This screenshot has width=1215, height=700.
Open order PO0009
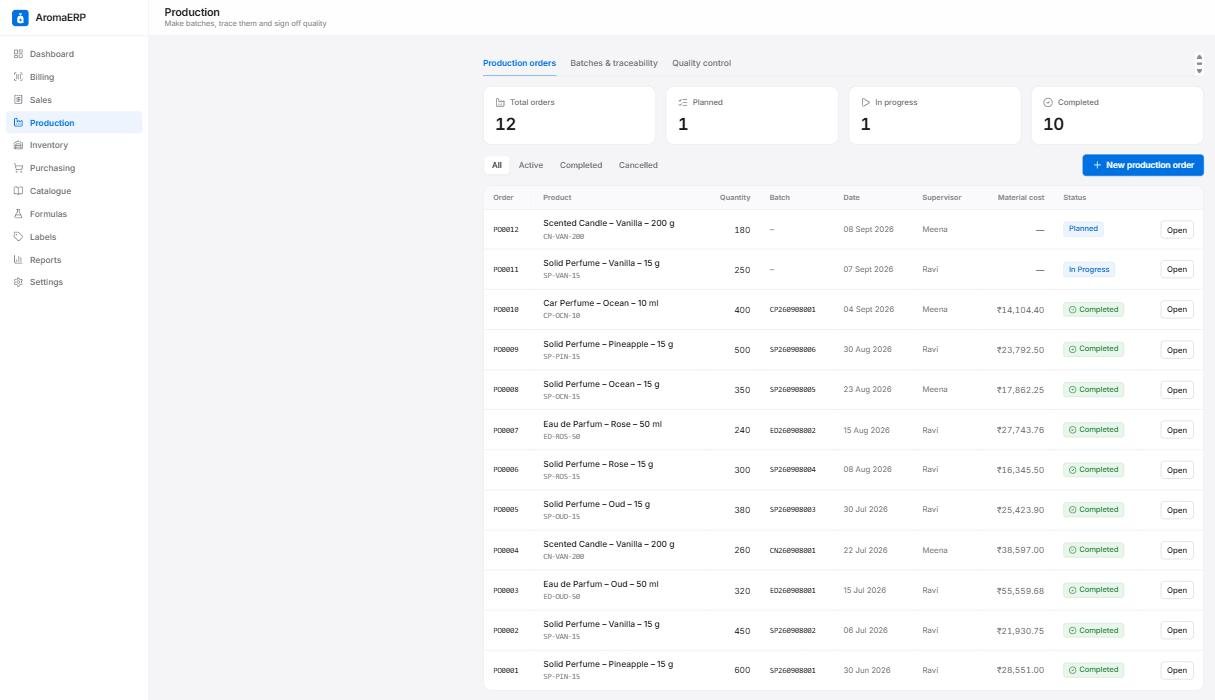point(1177,350)
